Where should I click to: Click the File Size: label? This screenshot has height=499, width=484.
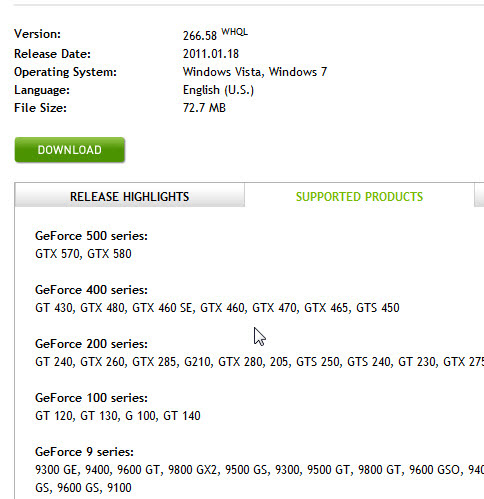[40, 108]
